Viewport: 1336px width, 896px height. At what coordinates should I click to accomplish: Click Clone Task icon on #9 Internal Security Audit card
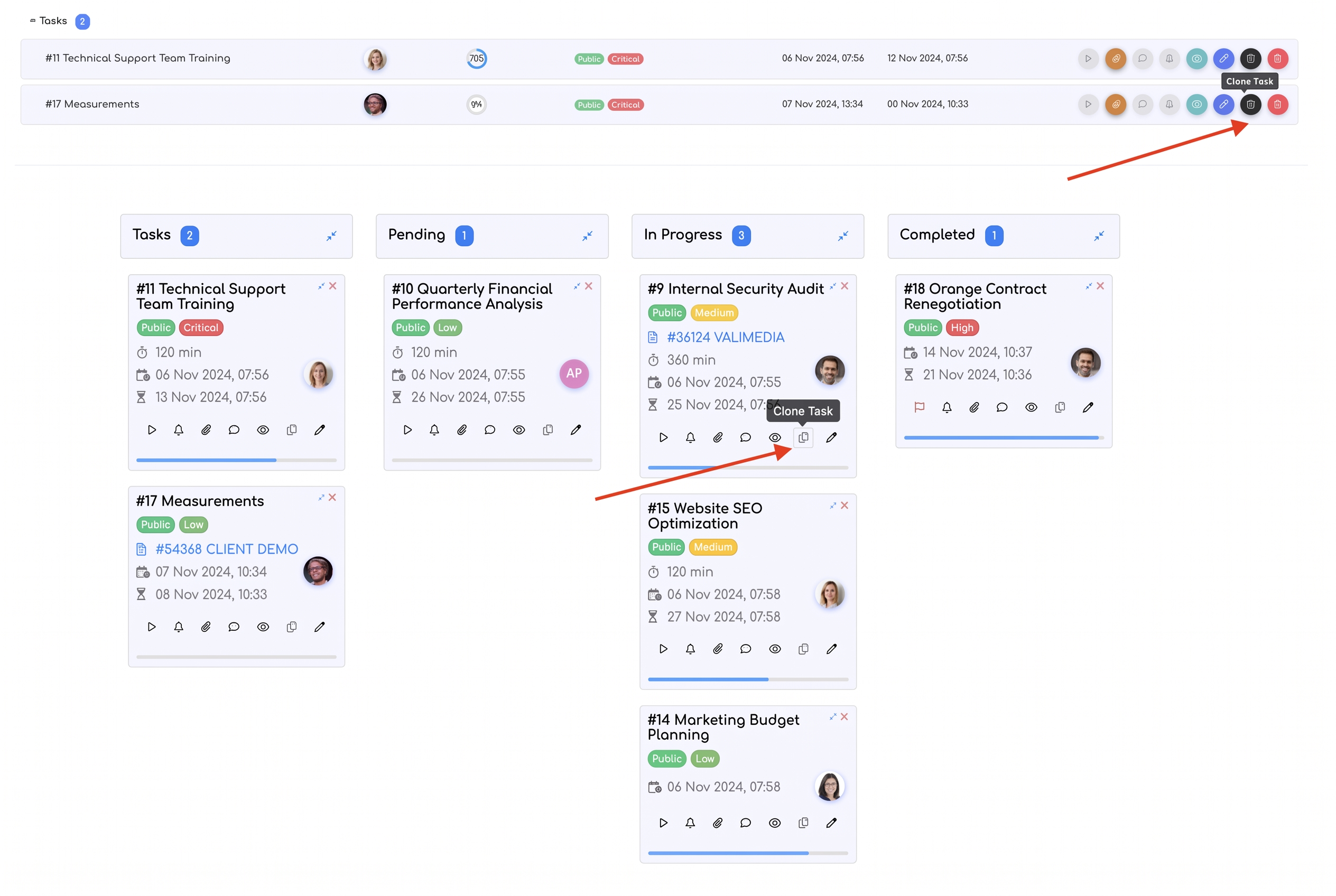pyautogui.click(x=803, y=437)
